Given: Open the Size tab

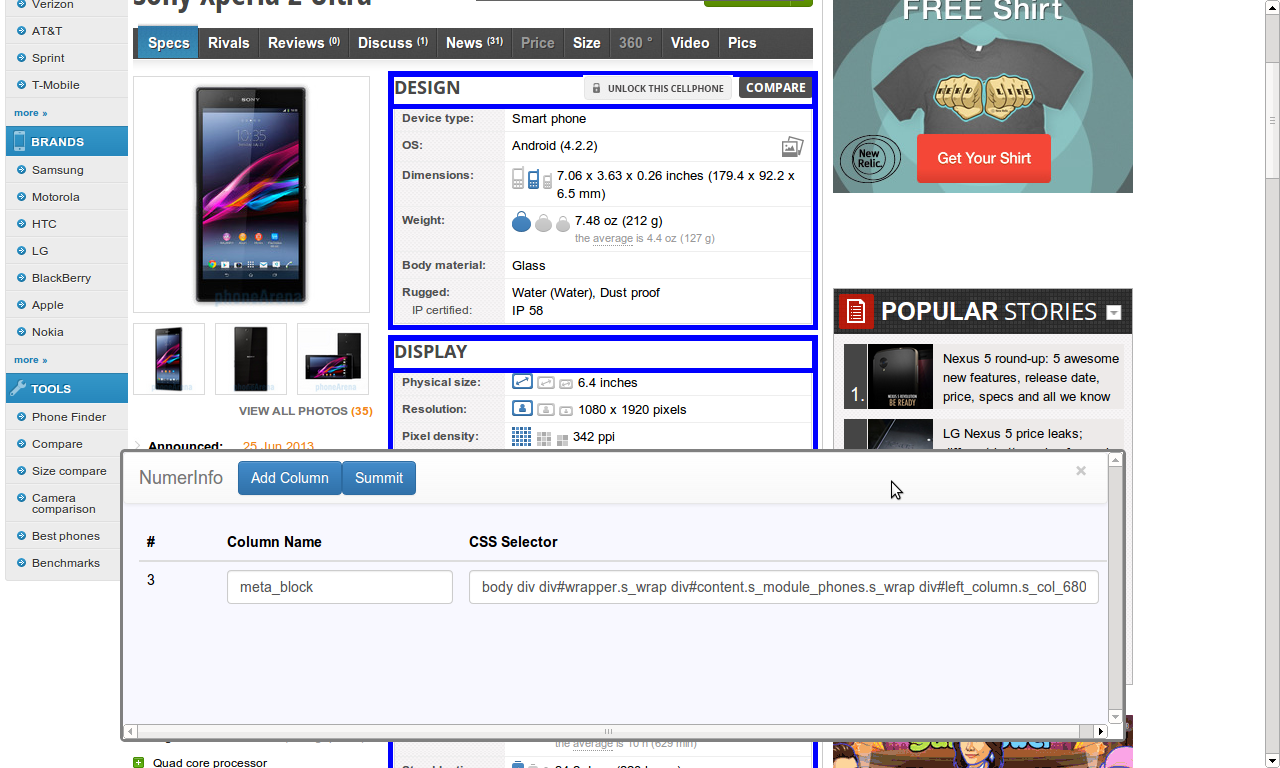Looking at the screenshot, I should 587,43.
